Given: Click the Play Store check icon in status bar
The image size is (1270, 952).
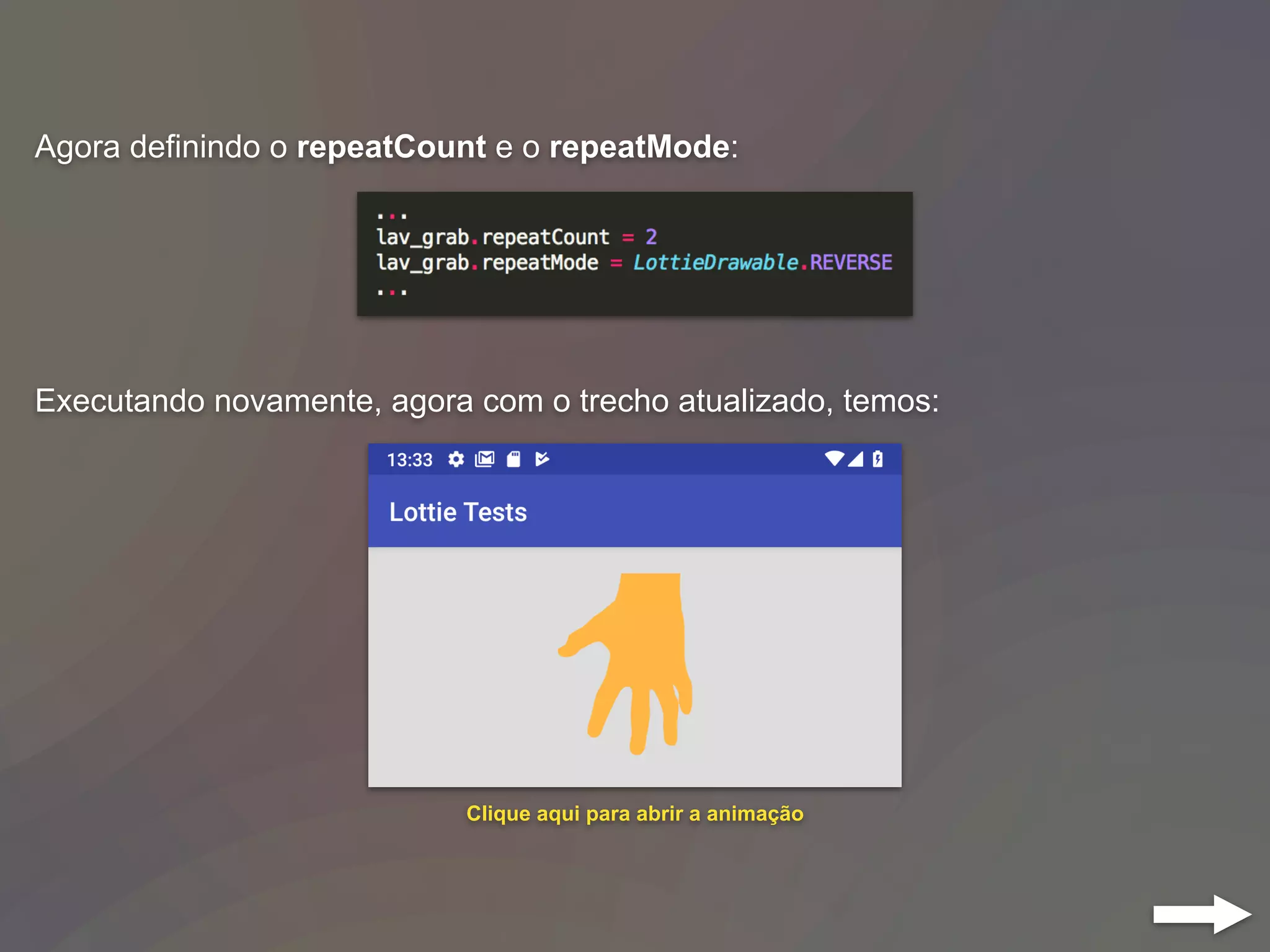Looking at the screenshot, I should 542,459.
